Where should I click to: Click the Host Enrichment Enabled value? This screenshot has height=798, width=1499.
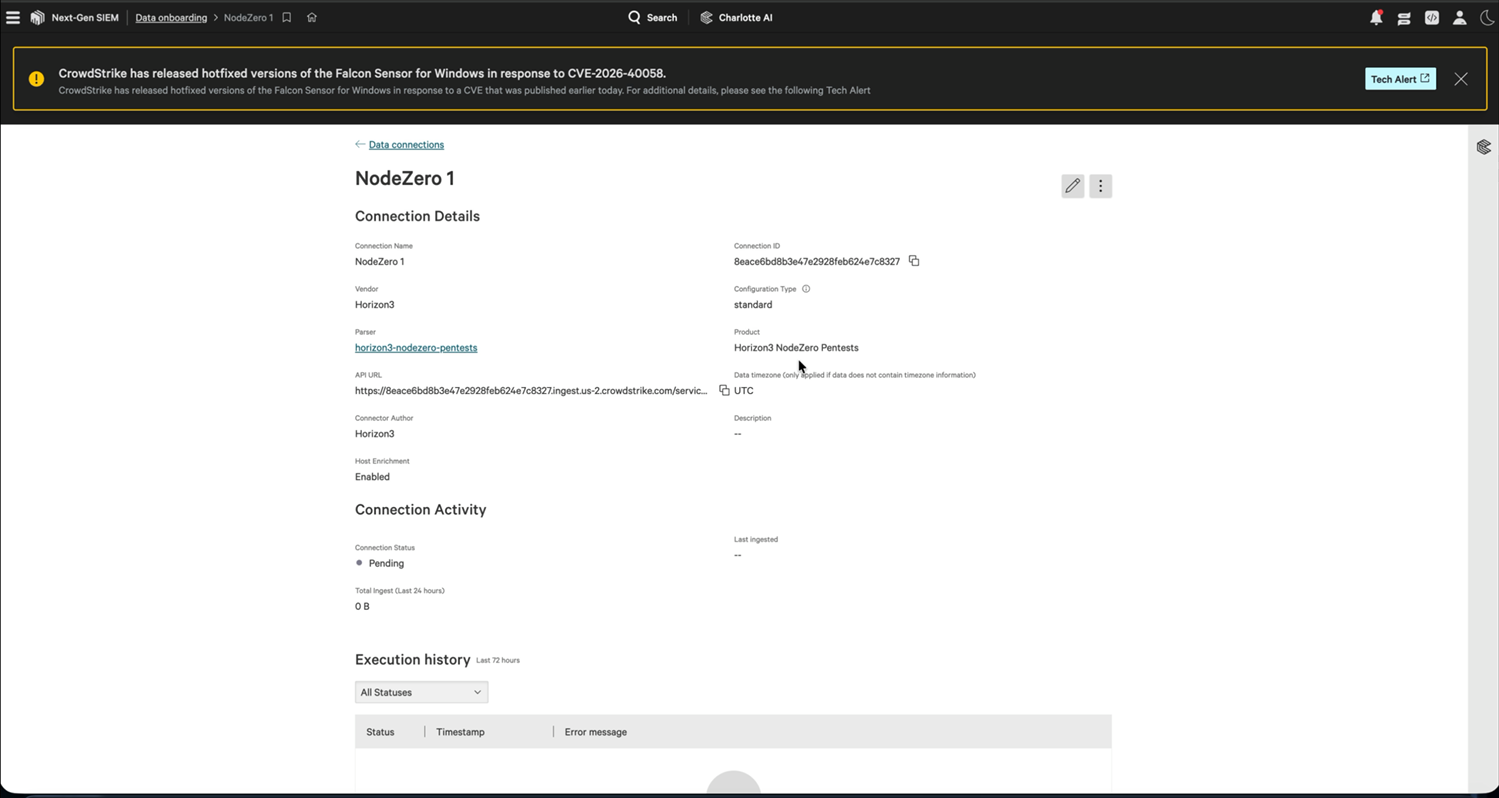[x=372, y=477]
